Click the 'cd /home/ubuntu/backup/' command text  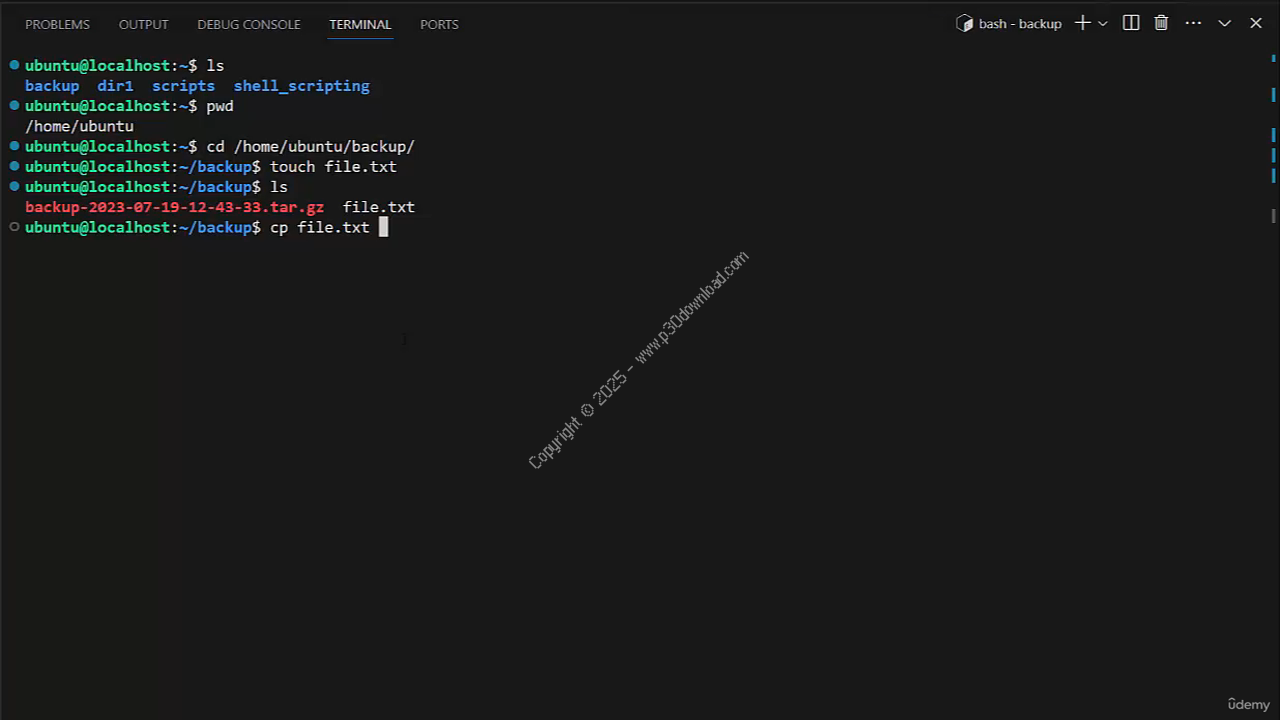click(x=310, y=146)
